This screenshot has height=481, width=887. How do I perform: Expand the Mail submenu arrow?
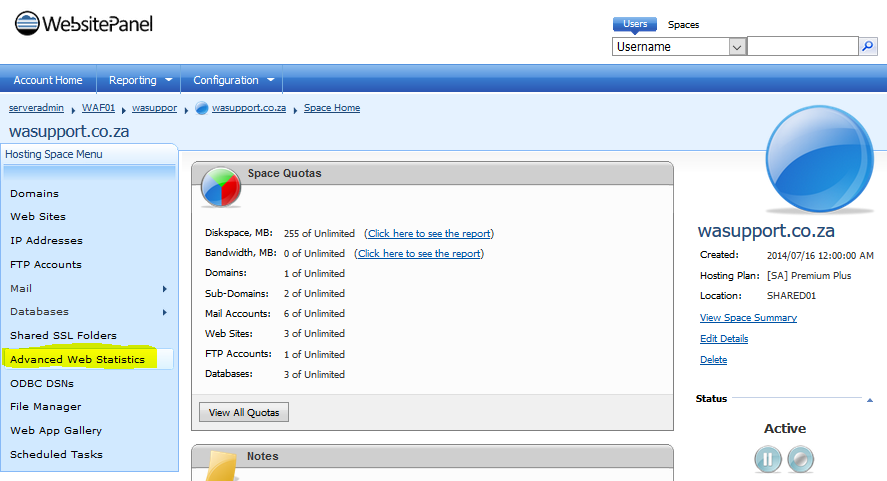pos(165,289)
